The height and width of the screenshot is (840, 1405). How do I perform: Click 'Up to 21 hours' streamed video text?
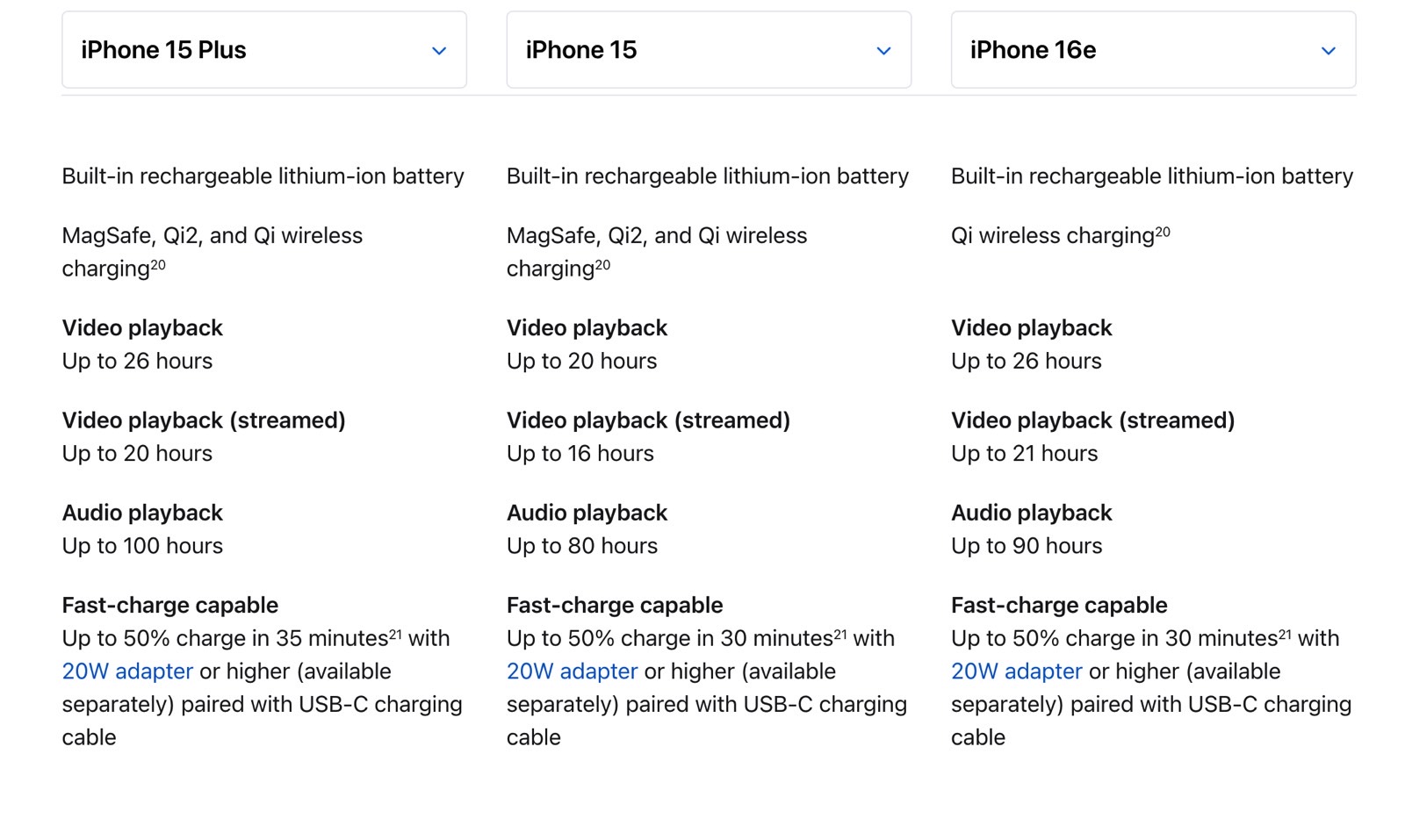tap(1025, 454)
